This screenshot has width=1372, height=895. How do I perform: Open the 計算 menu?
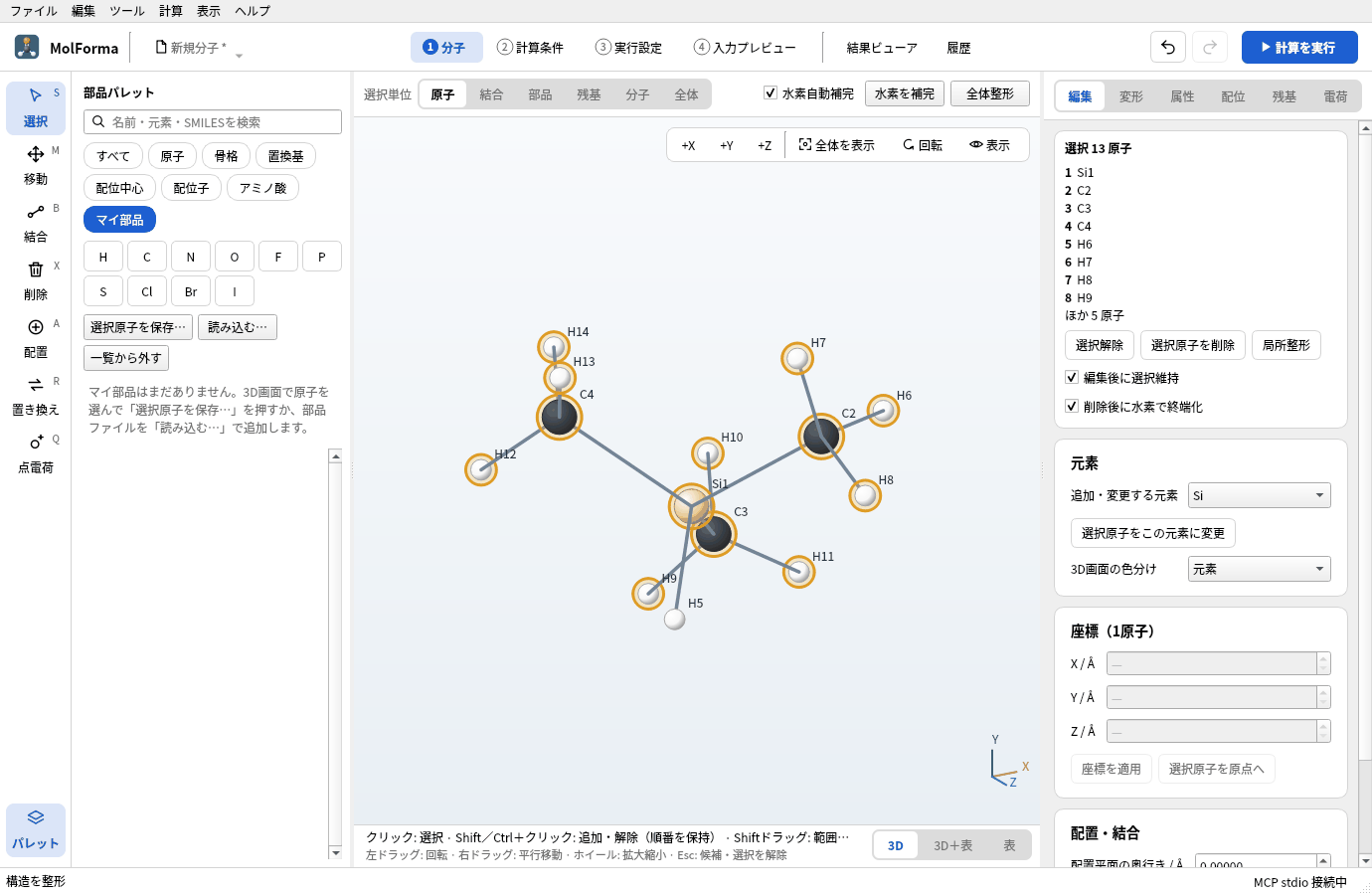tap(171, 11)
